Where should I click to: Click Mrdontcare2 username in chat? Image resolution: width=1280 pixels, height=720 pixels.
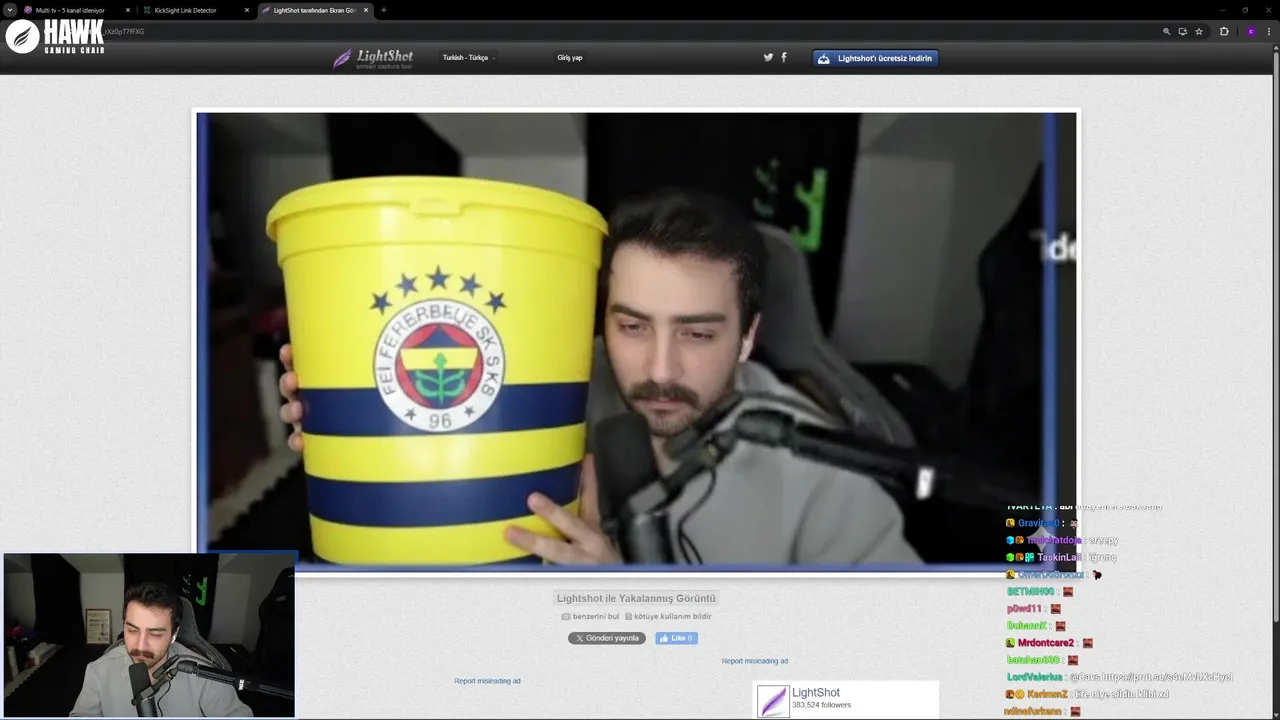click(x=1045, y=643)
